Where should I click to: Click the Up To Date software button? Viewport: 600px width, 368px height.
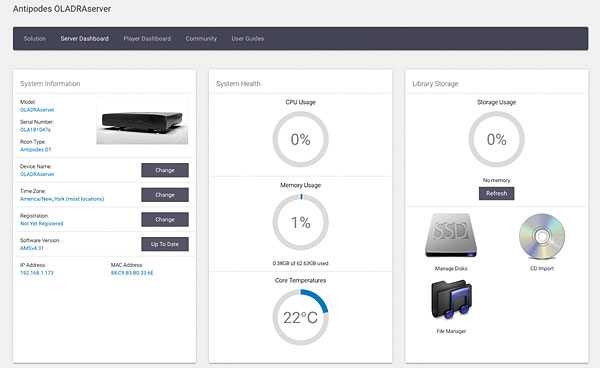pyautogui.click(x=165, y=244)
